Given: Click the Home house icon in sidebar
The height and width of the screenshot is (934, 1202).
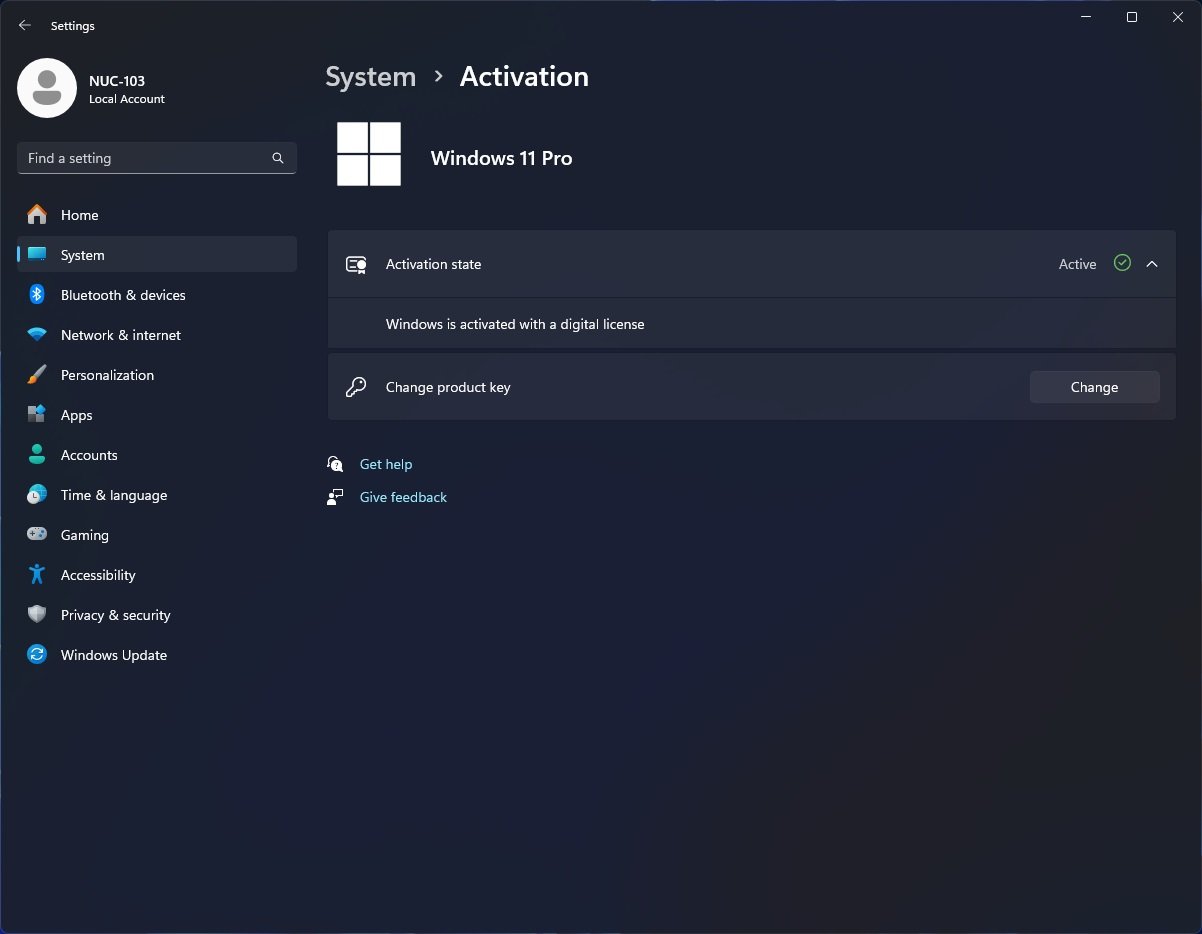Looking at the screenshot, I should (x=37, y=215).
